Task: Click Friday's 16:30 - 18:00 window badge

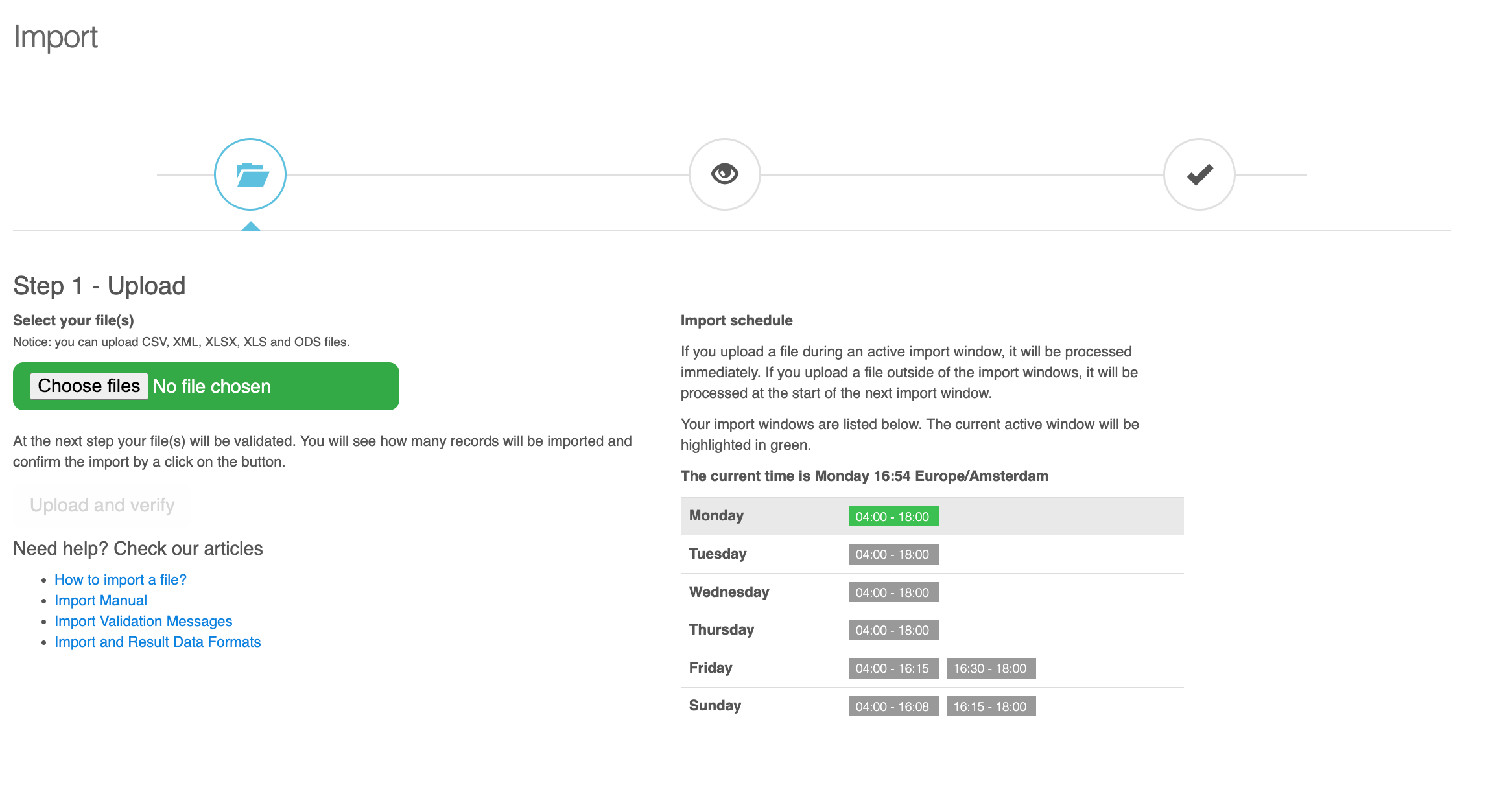Action: tap(991, 668)
